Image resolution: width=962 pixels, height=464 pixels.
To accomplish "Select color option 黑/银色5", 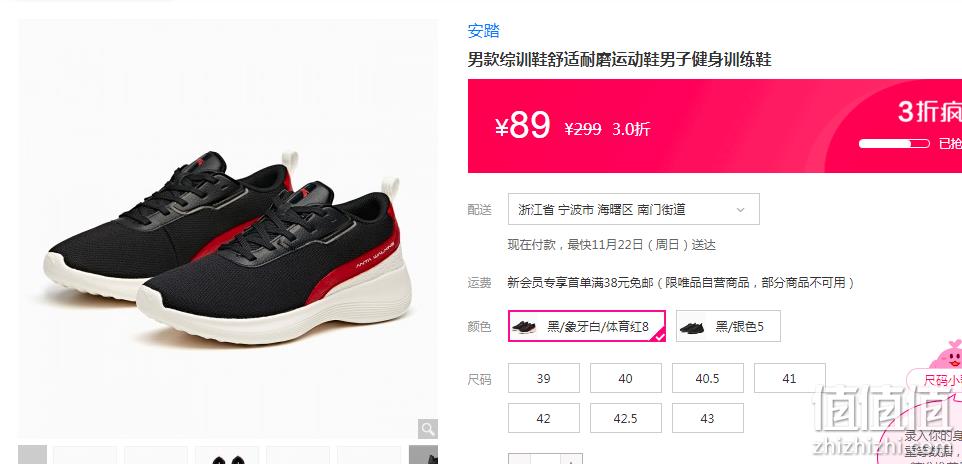I will point(728,326).
